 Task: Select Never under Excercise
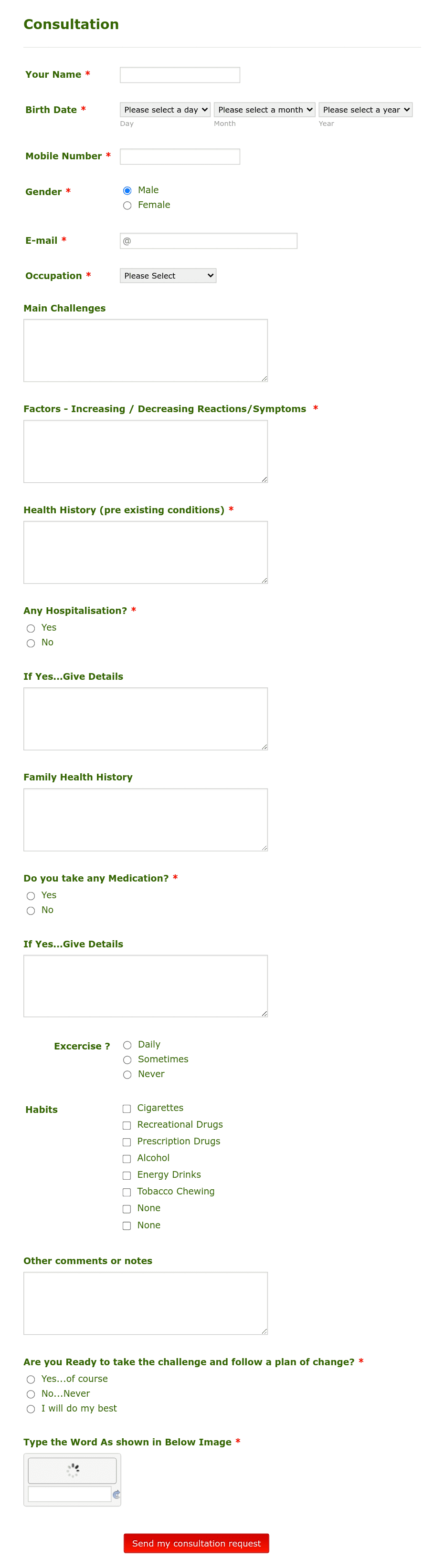coord(127,1074)
